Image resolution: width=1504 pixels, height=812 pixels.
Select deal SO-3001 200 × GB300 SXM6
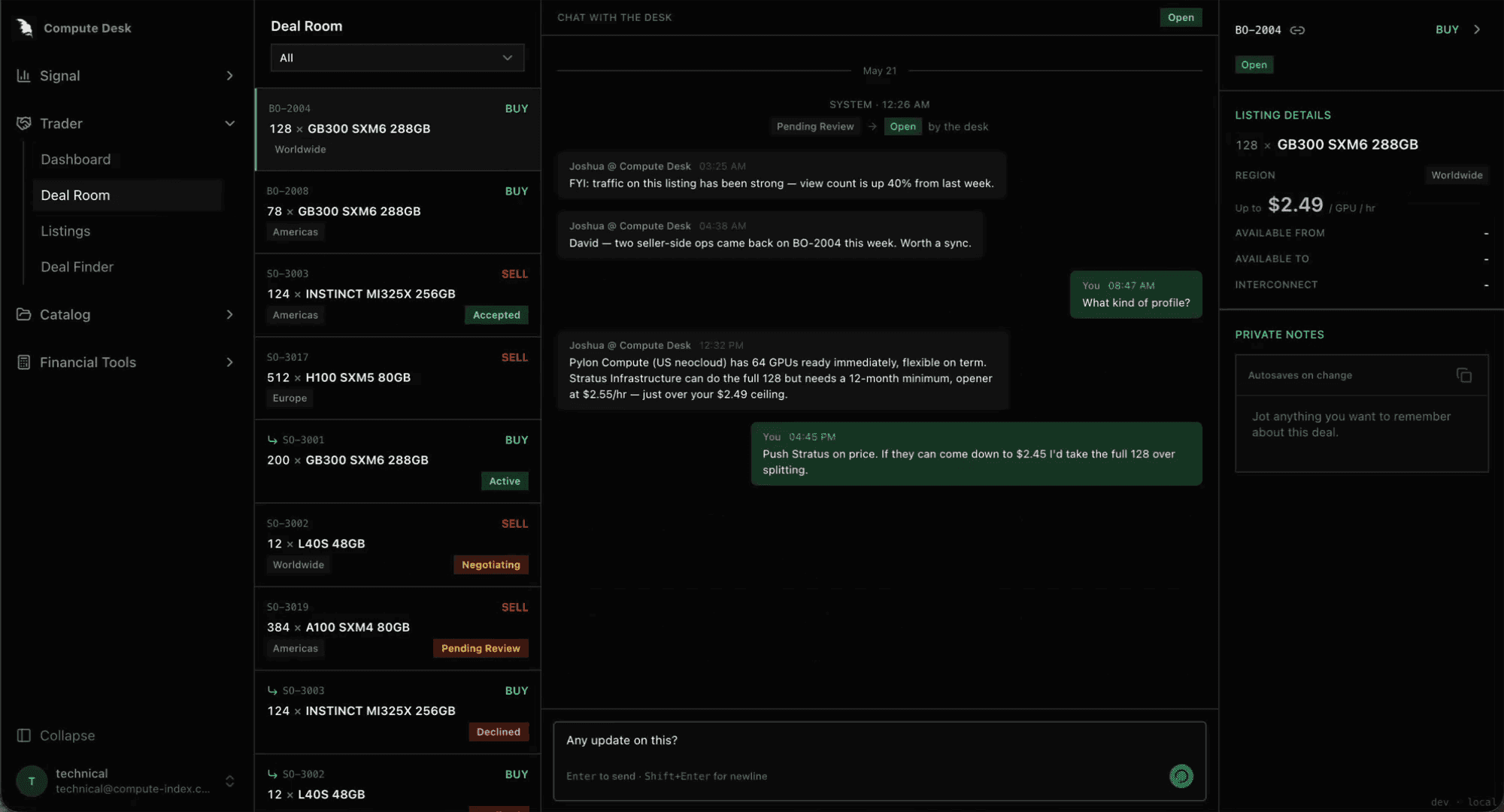398,462
